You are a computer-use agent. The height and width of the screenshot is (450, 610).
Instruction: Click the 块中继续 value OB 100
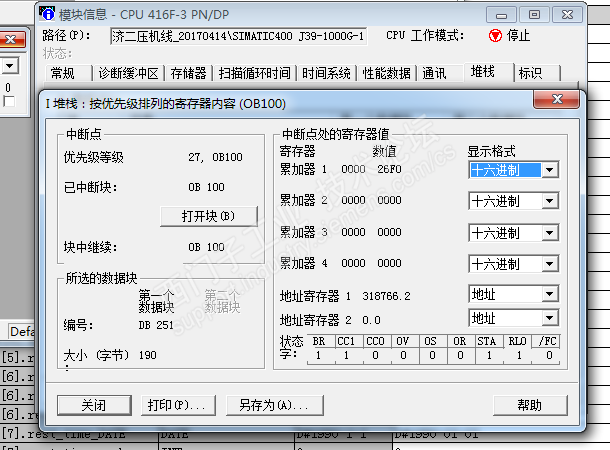(x=206, y=247)
